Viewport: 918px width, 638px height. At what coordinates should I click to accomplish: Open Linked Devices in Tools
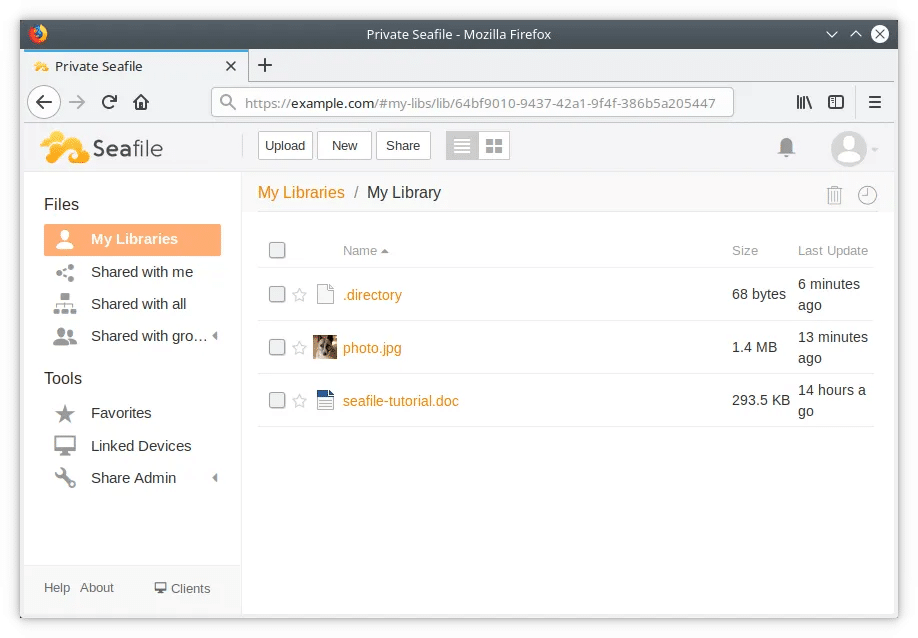(x=140, y=446)
